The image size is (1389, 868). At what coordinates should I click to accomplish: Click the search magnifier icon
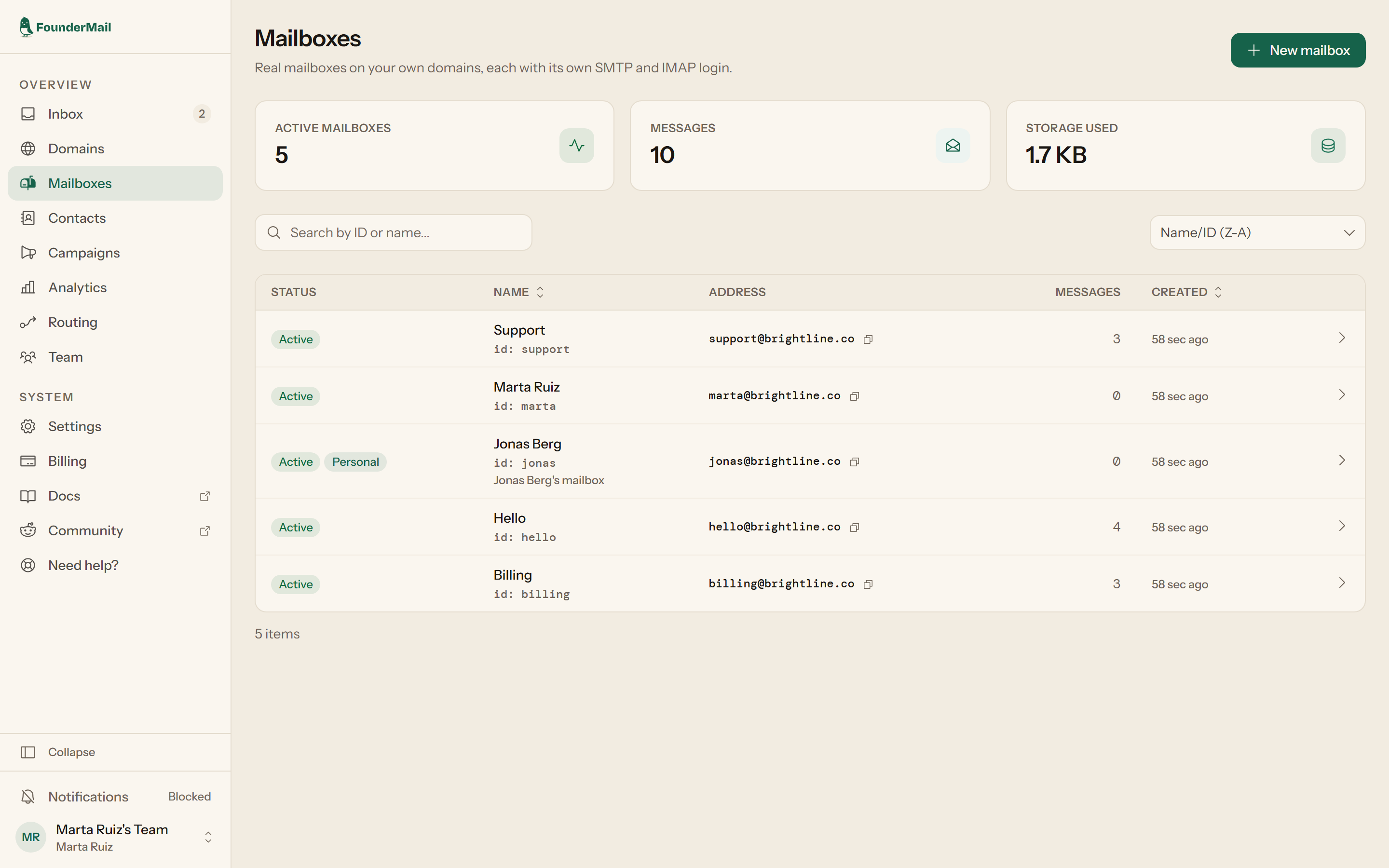click(274, 232)
